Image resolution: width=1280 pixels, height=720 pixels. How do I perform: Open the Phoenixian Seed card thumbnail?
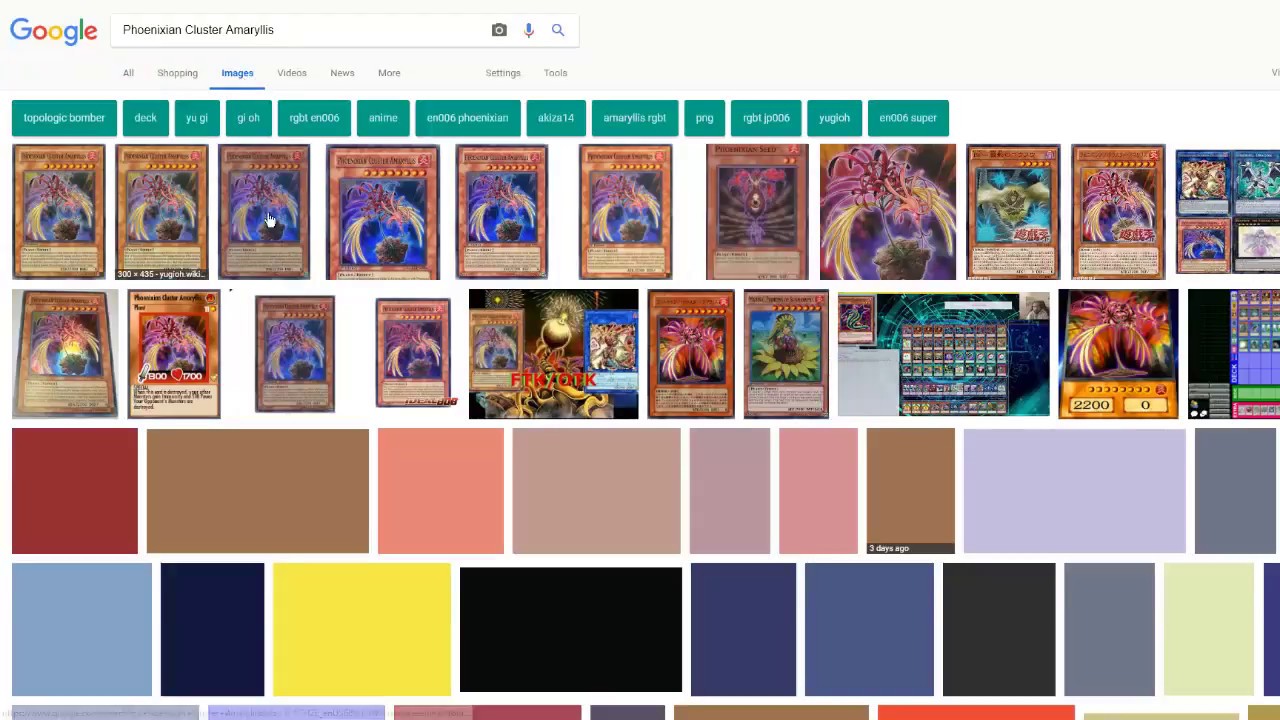click(757, 212)
